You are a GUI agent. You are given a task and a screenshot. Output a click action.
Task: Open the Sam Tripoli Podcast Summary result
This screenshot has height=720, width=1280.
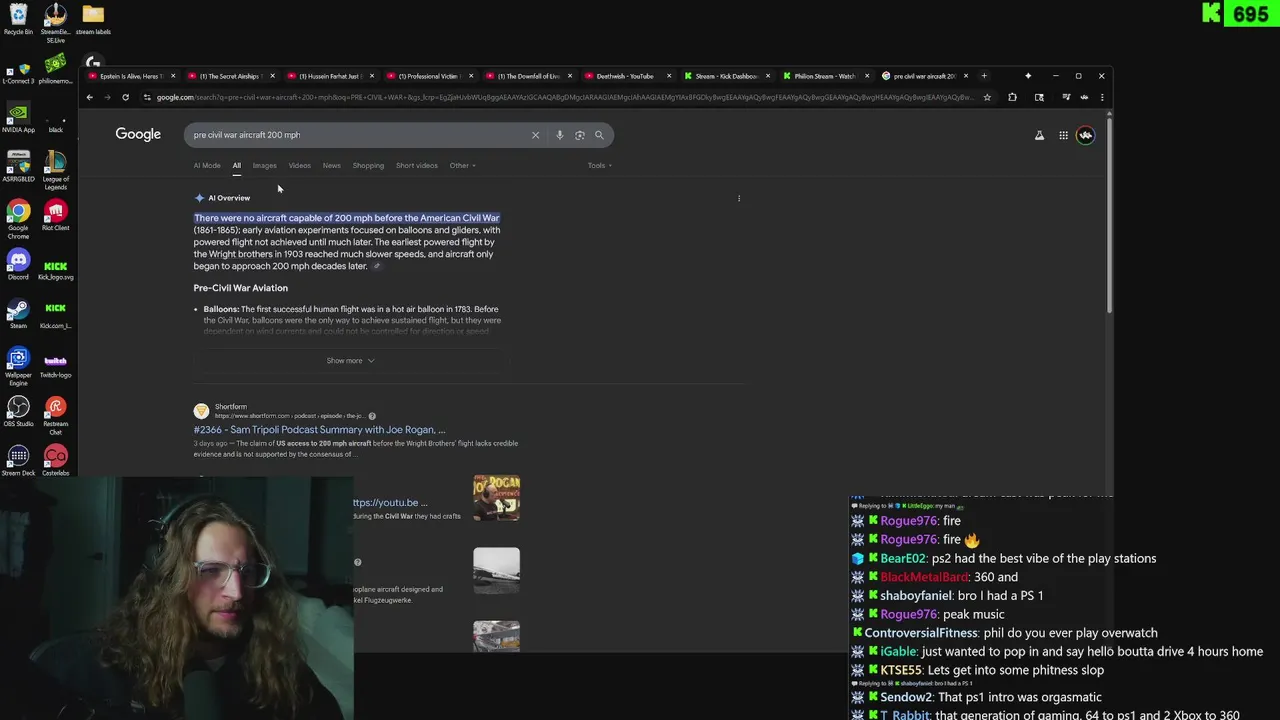point(320,430)
